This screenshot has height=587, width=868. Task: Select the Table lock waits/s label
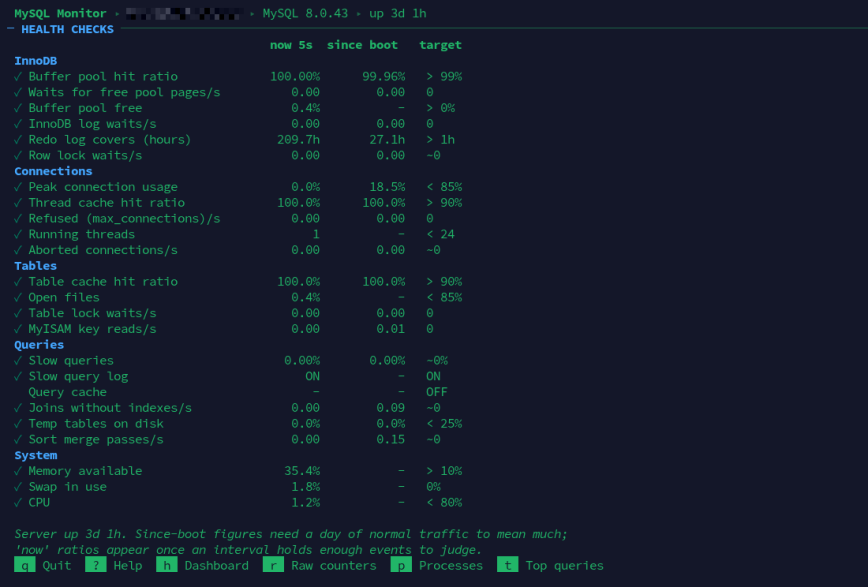point(92,313)
